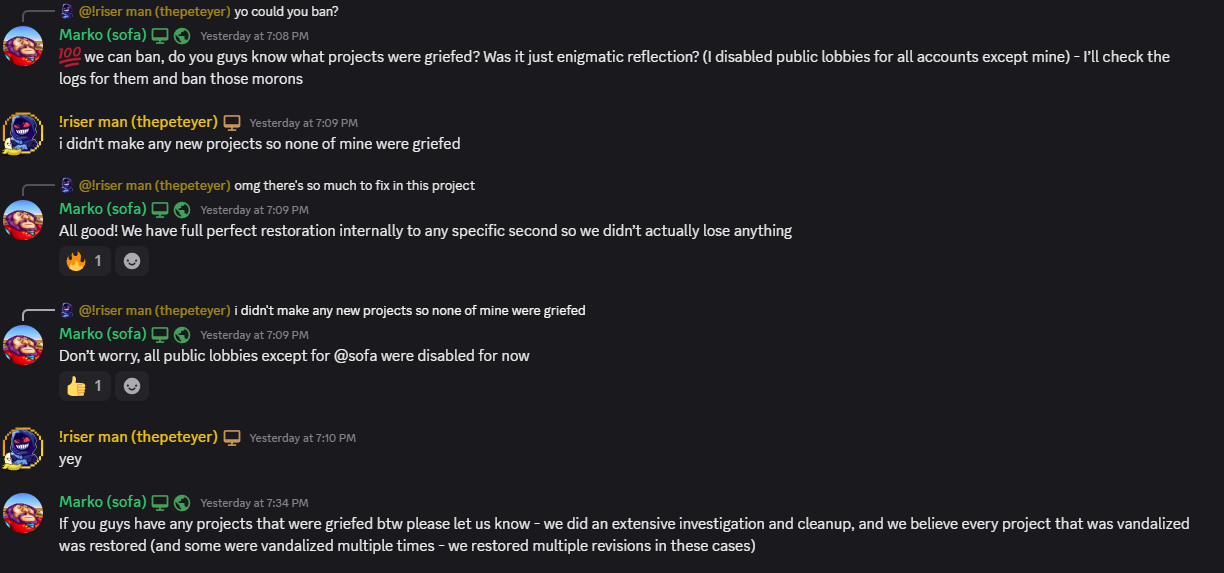Click globe icon beside Marko at 7:34 PM
The width and height of the screenshot is (1224, 573).
[x=182, y=502]
